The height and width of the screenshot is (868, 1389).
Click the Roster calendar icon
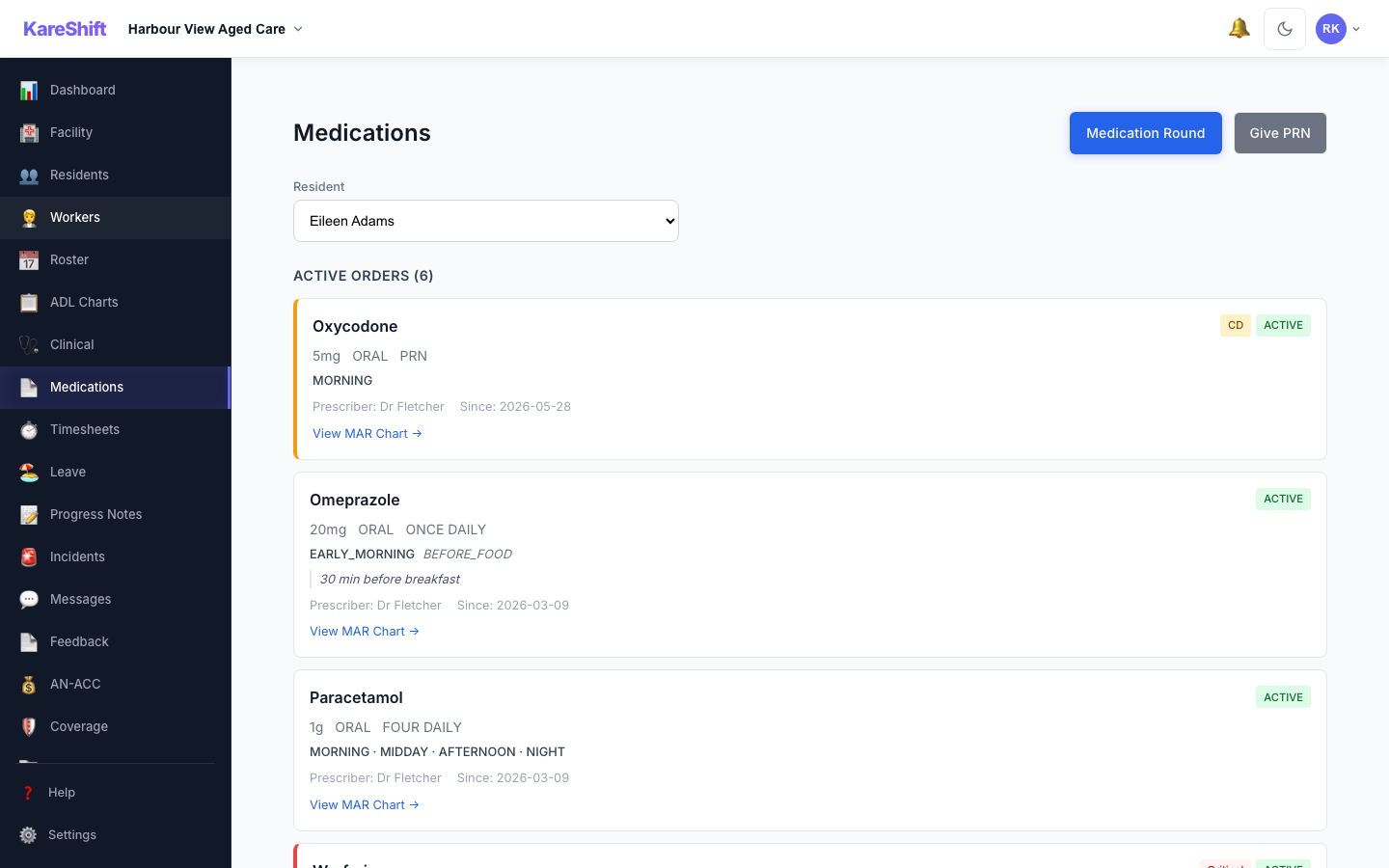(x=29, y=259)
